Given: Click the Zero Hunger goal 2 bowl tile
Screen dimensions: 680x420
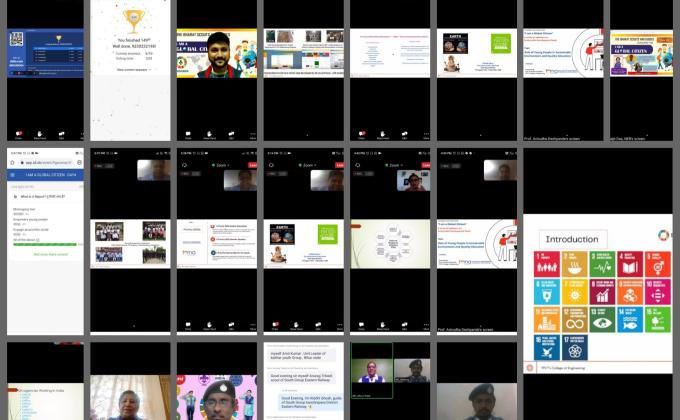Looking at the screenshot, I should pyautogui.click(x=575, y=264).
